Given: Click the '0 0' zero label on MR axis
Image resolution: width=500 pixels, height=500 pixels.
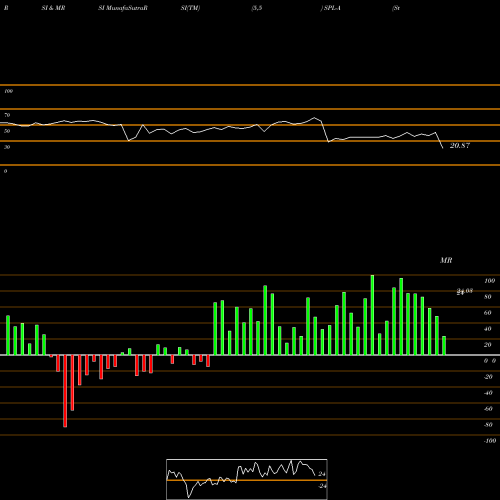Looking at the screenshot, I should (490, 361).
